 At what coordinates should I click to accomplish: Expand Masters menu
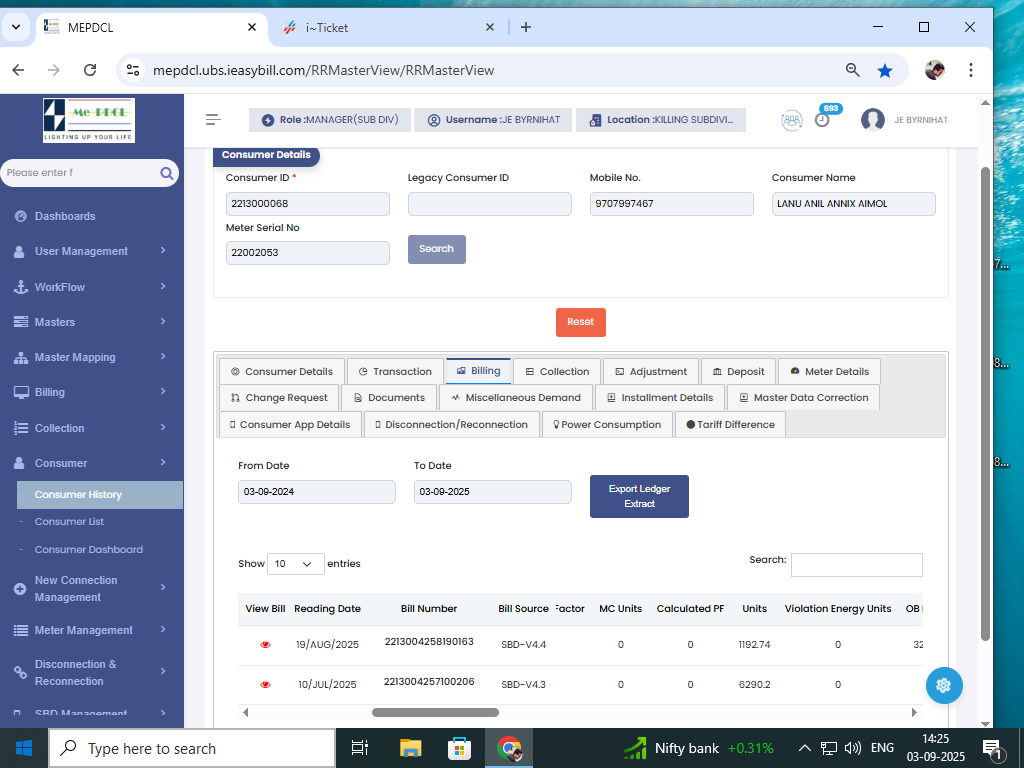tap(90, 322)
